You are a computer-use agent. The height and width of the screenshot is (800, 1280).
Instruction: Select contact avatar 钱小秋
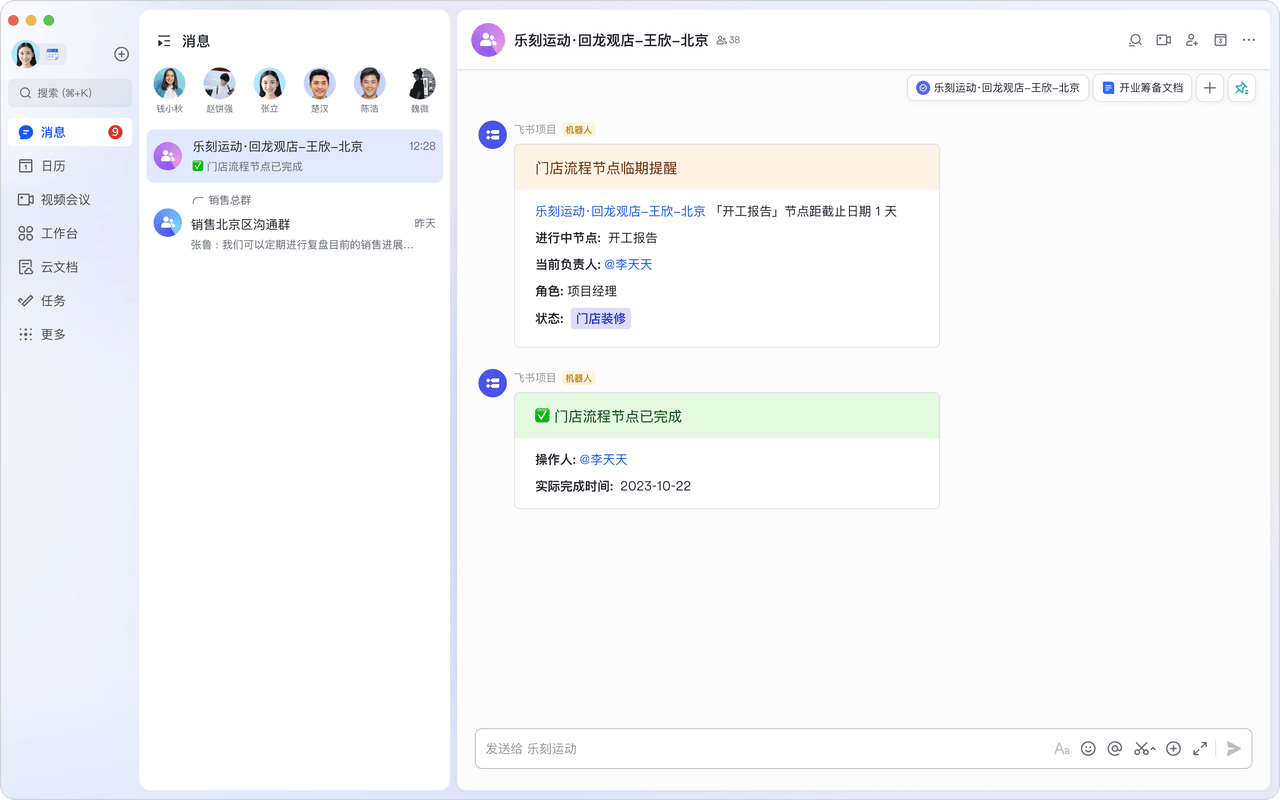point(169,83)
